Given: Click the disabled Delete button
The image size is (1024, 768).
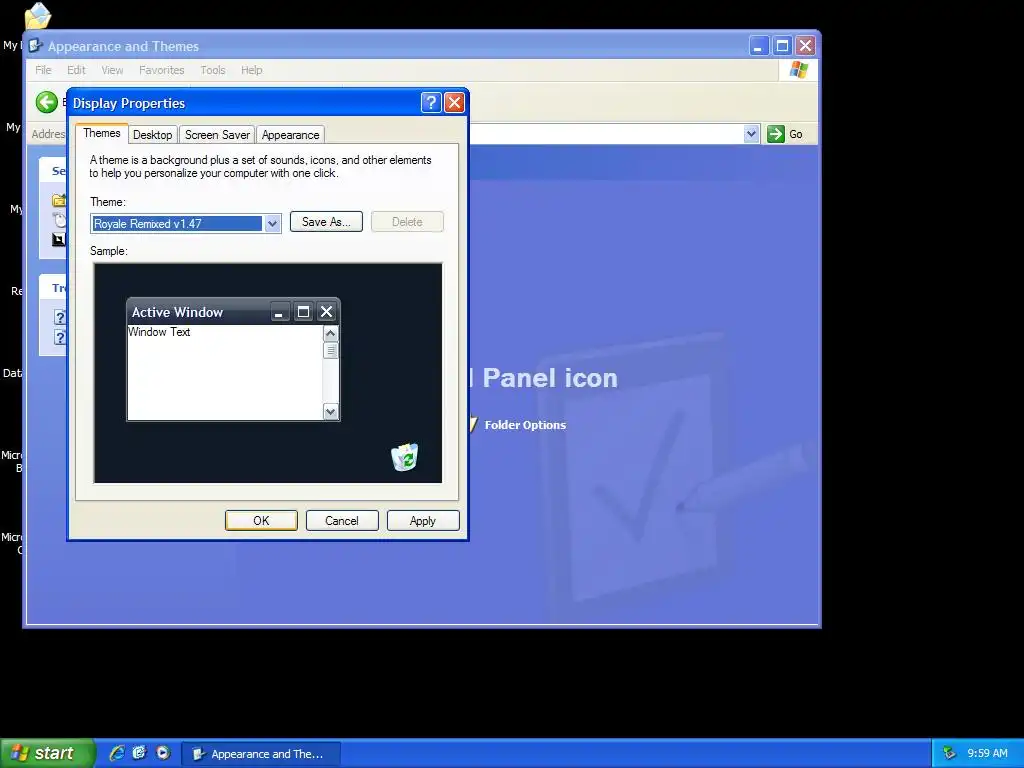Looking at the screenshot, I should pyautogui.click(x=407, y=222).
